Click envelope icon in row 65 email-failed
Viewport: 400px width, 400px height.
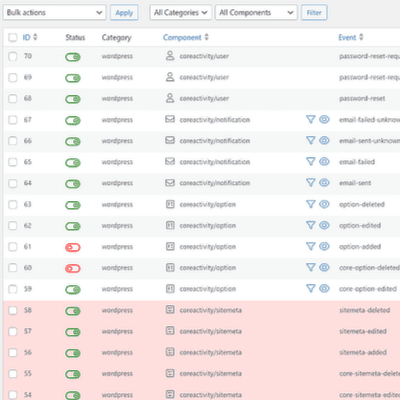(170, 161)
